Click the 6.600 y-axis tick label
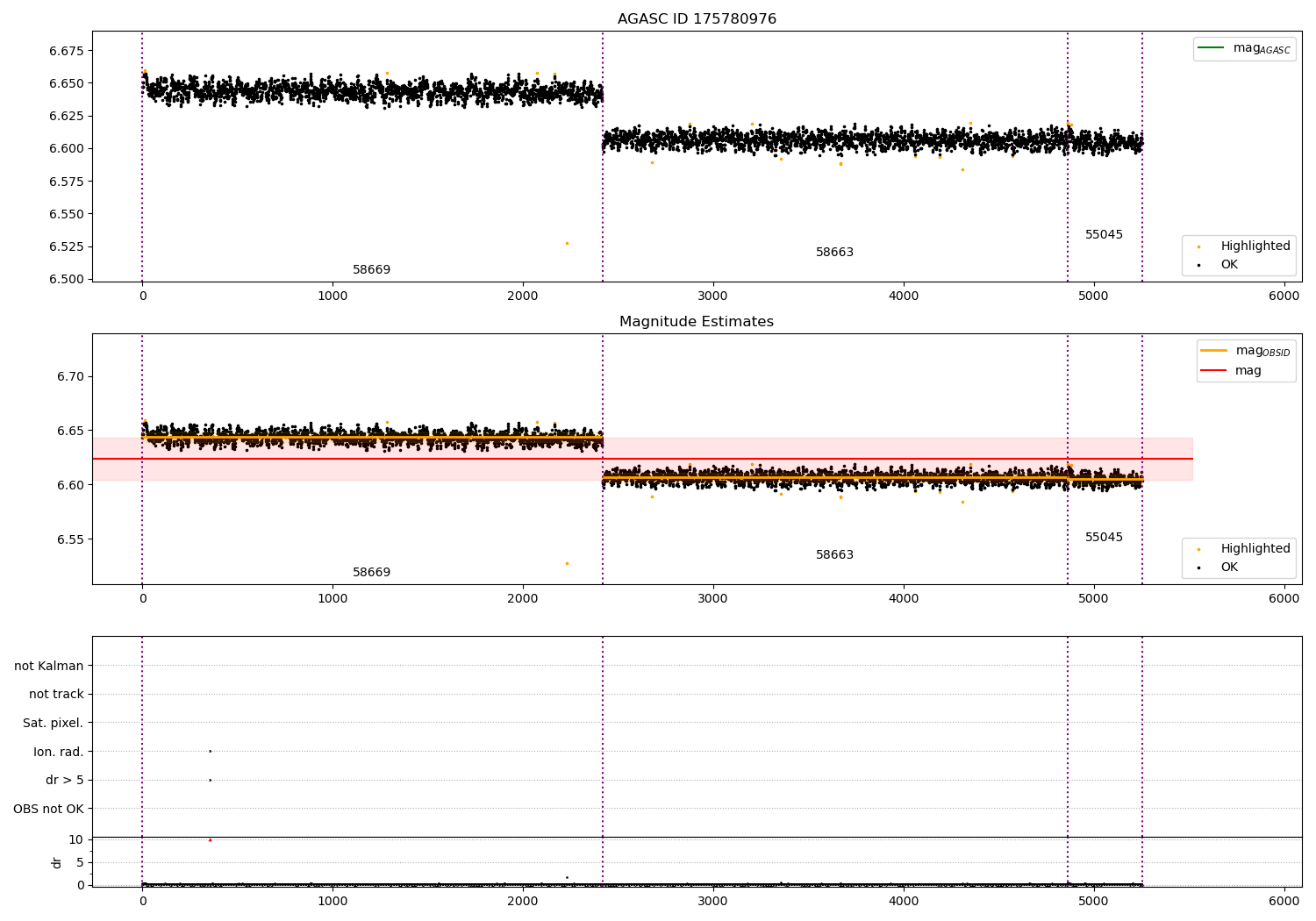The height and width of the screenshot is (921, 1316). coord(66,148)
